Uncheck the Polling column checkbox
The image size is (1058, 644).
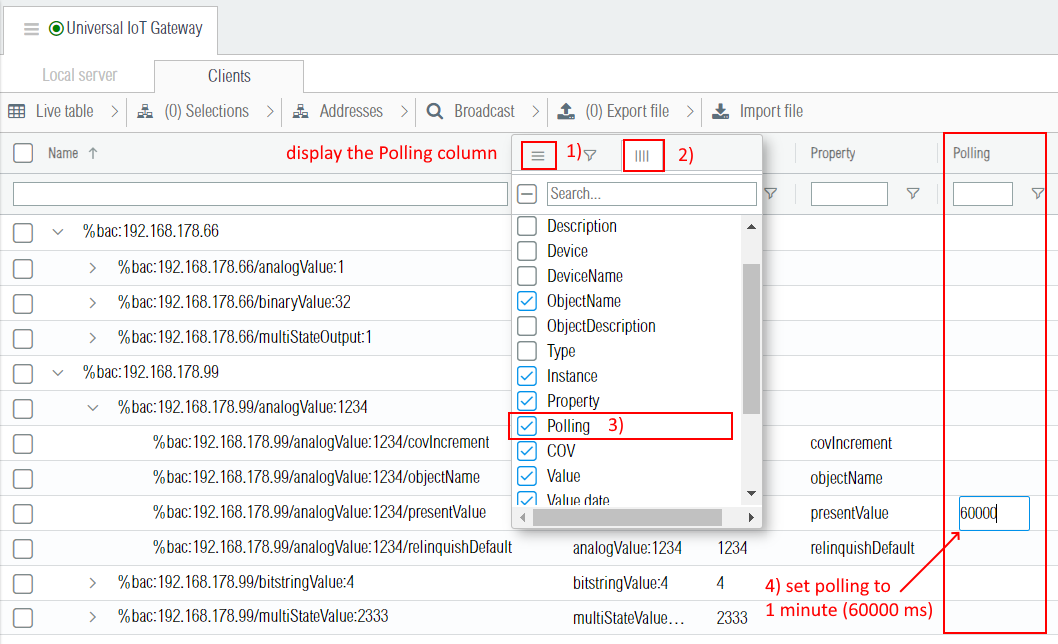(527, 426)
